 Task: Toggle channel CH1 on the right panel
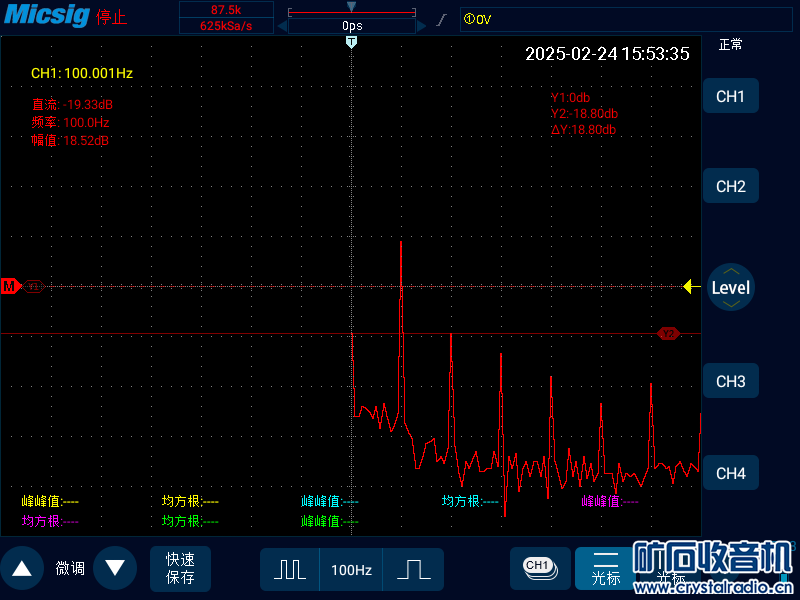coord(730,96)
